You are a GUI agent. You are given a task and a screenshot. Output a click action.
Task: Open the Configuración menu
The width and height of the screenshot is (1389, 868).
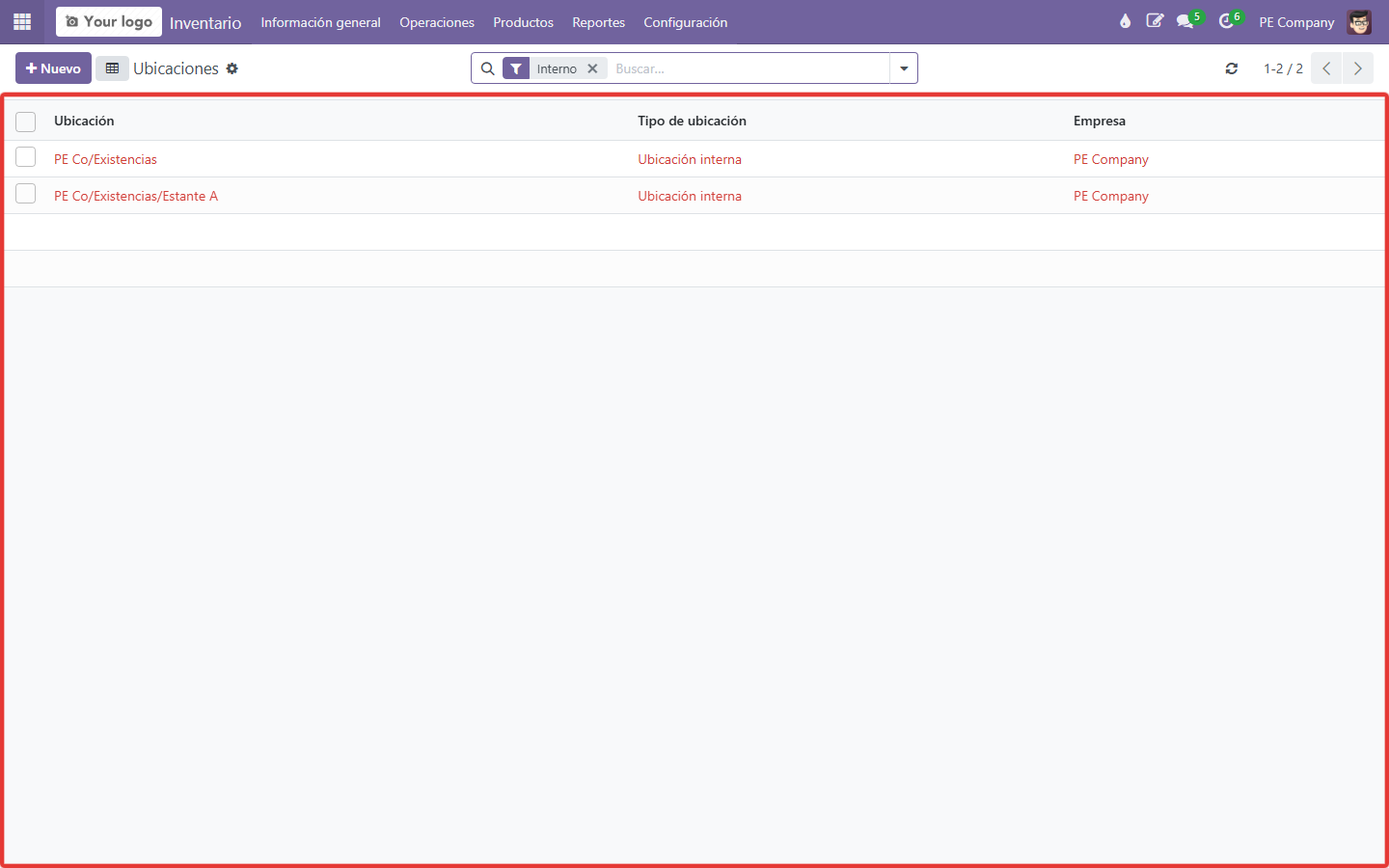686,22
